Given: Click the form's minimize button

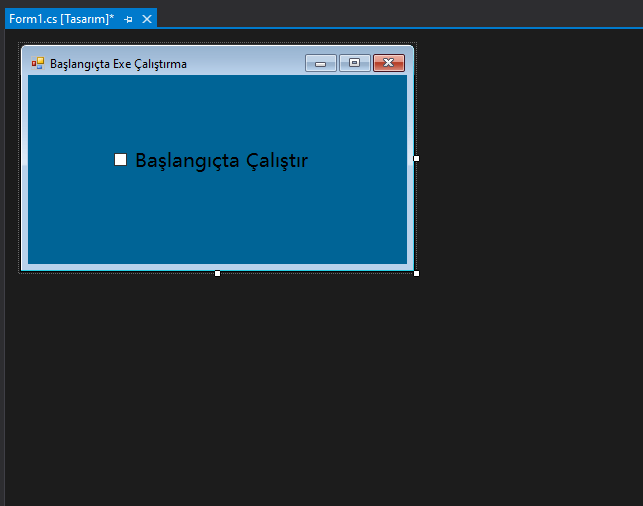Looking at the screenshot, I should 321,63.
